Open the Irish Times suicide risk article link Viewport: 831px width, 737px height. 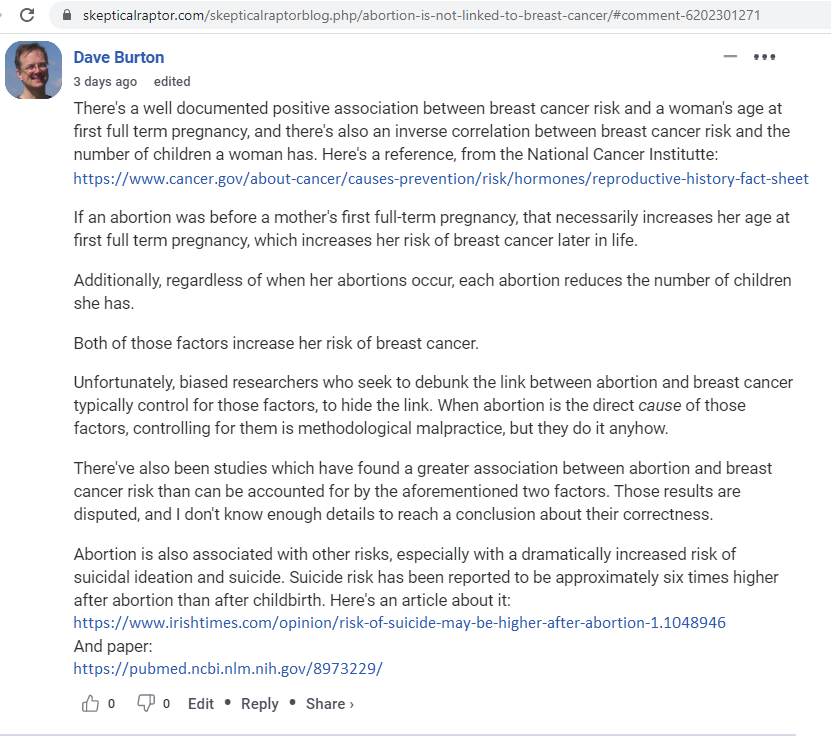(x=399, y=622)
